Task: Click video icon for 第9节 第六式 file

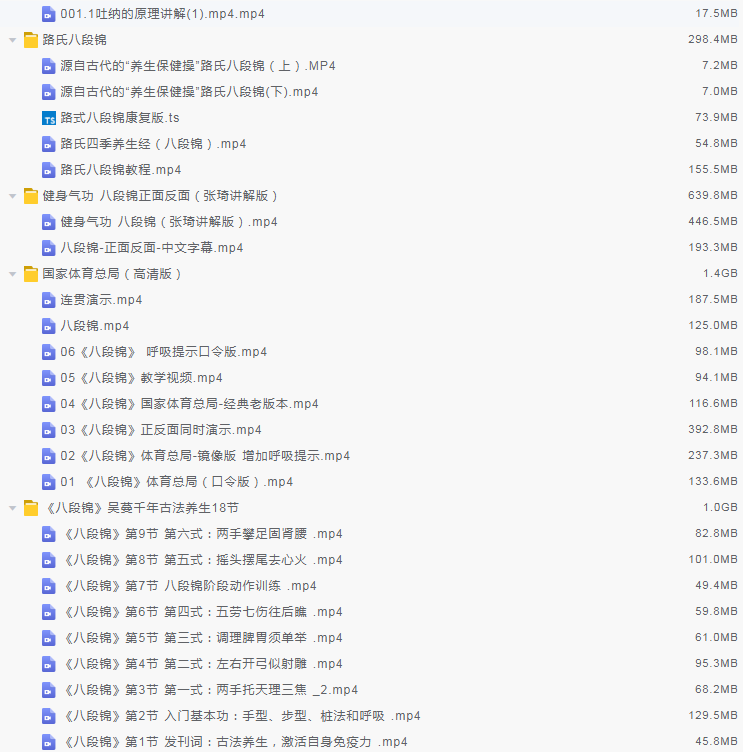Action: [49, 534]
